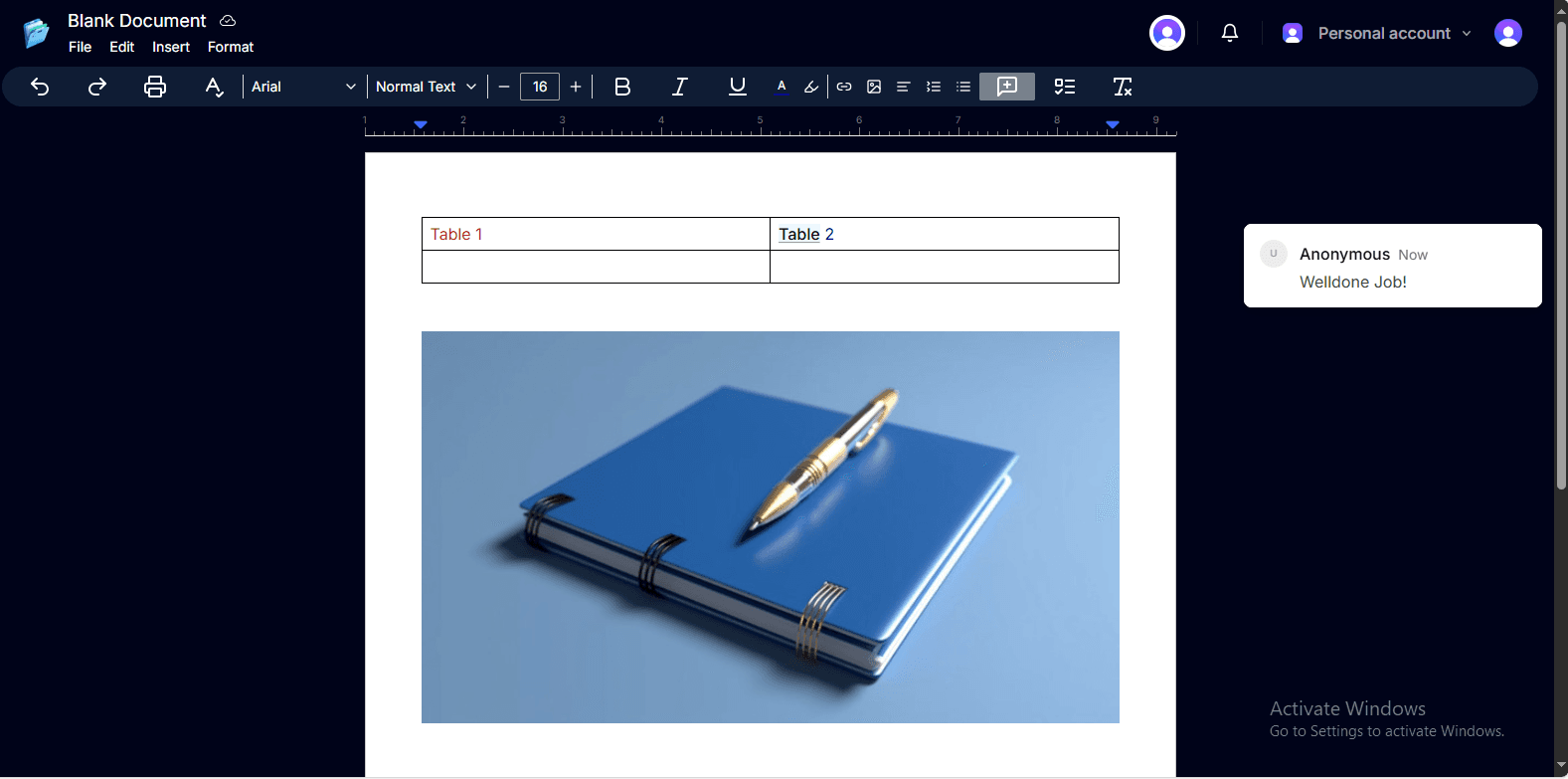Open the Edit menu
Viewport: 1568px width, 779px height.
coord(122,47)
